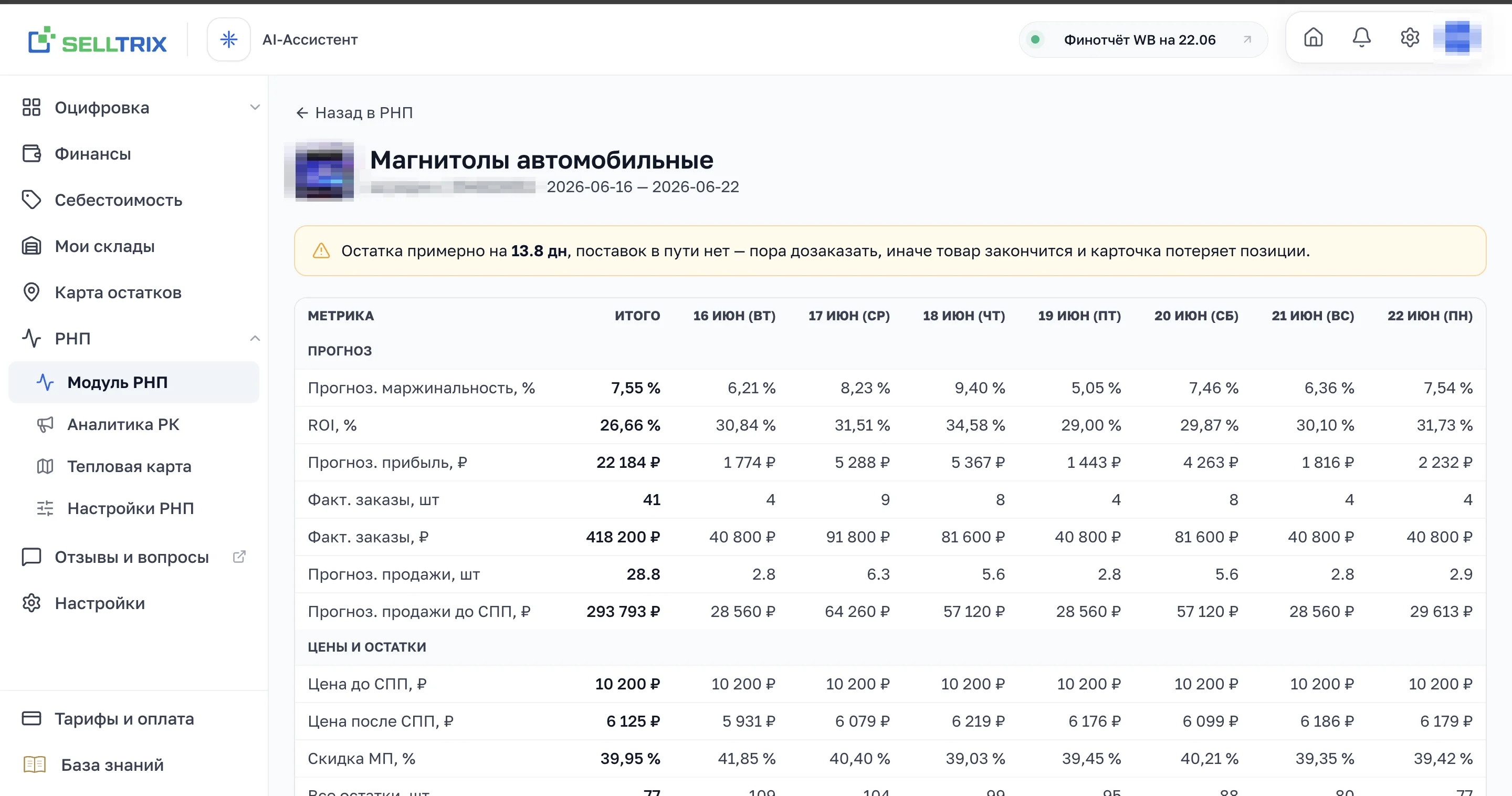Viewport: 1512px width, 796px height.
Task: Click the Мои склады warehouse icon
Action: (31, 245)
